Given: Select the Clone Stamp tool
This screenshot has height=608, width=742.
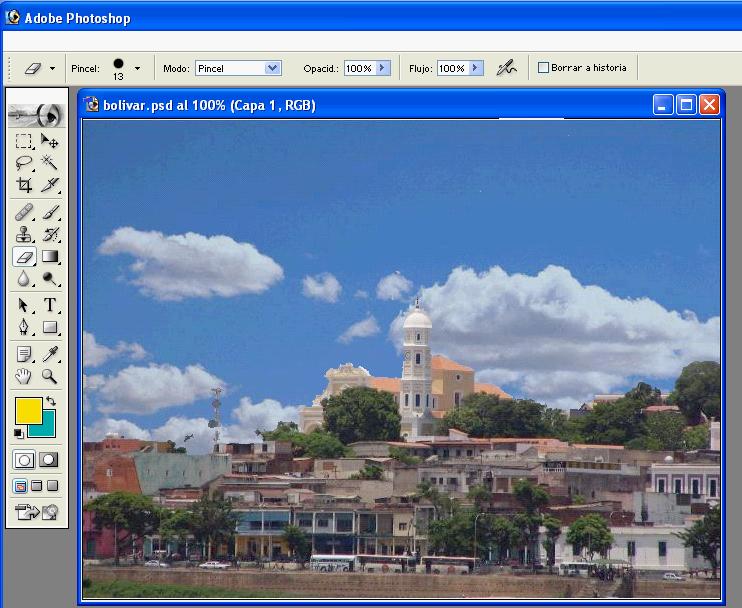Looking at the screenshot, I should (x=24, y=234).
